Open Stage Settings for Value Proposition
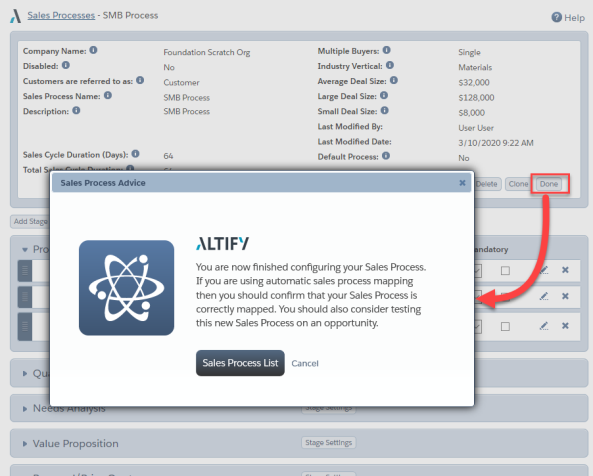This screenshot has width=593, height=476. click(328, 442)
